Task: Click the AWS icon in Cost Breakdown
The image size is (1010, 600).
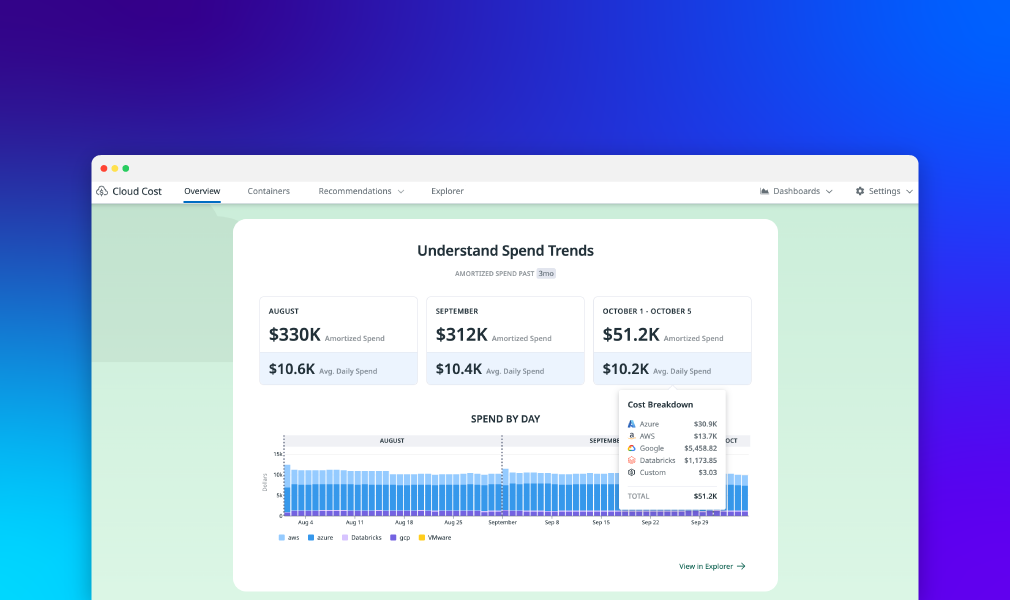Action: point(632,436)
